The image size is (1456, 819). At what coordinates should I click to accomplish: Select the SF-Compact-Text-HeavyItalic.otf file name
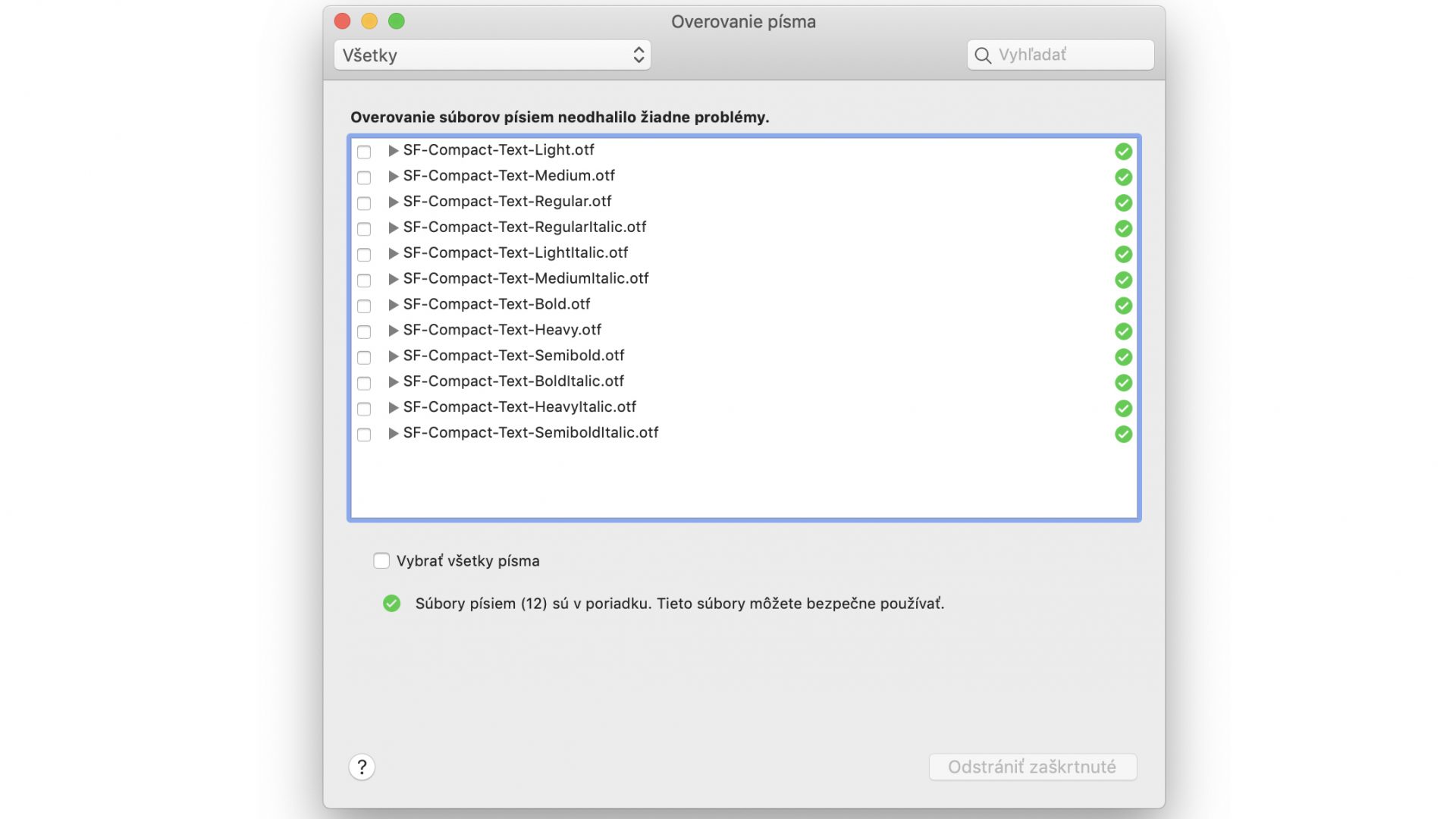point(519,407)
